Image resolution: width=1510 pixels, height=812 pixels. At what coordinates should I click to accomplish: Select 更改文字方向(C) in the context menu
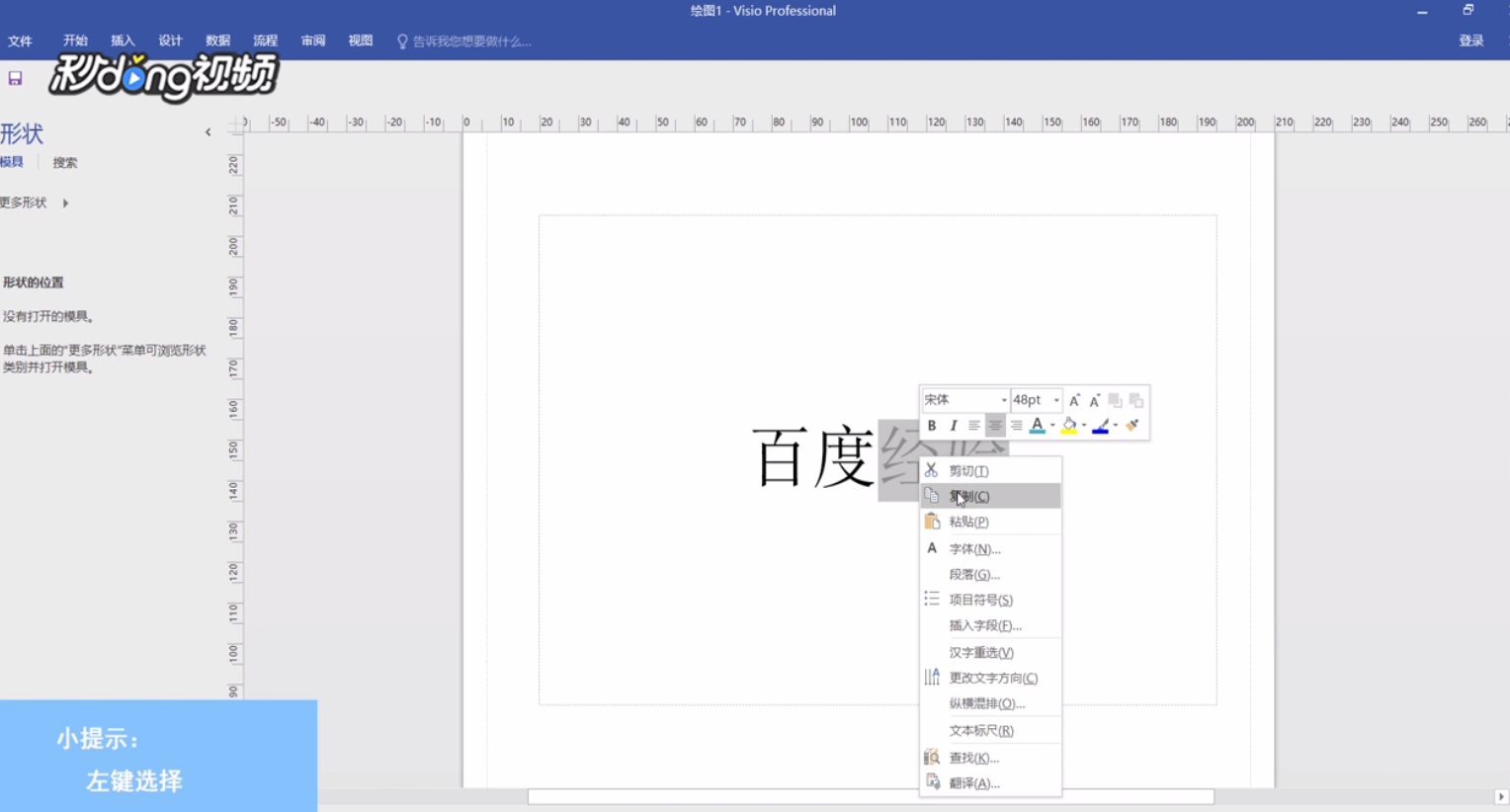pos(990,678)
